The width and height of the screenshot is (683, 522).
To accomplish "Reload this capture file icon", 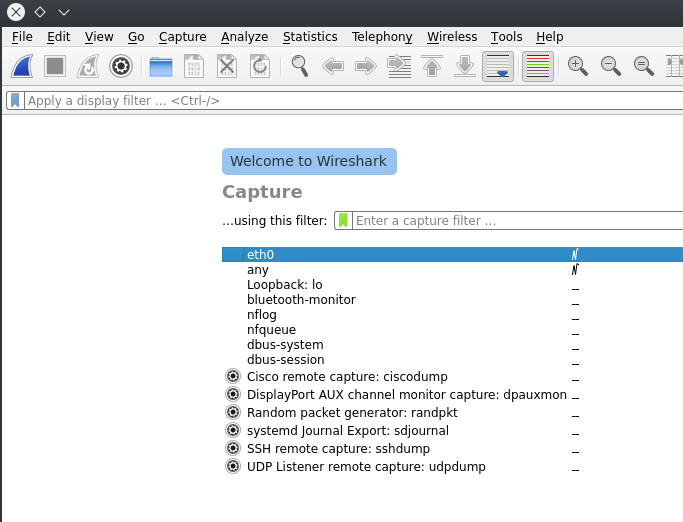I will tap(260, 66).
